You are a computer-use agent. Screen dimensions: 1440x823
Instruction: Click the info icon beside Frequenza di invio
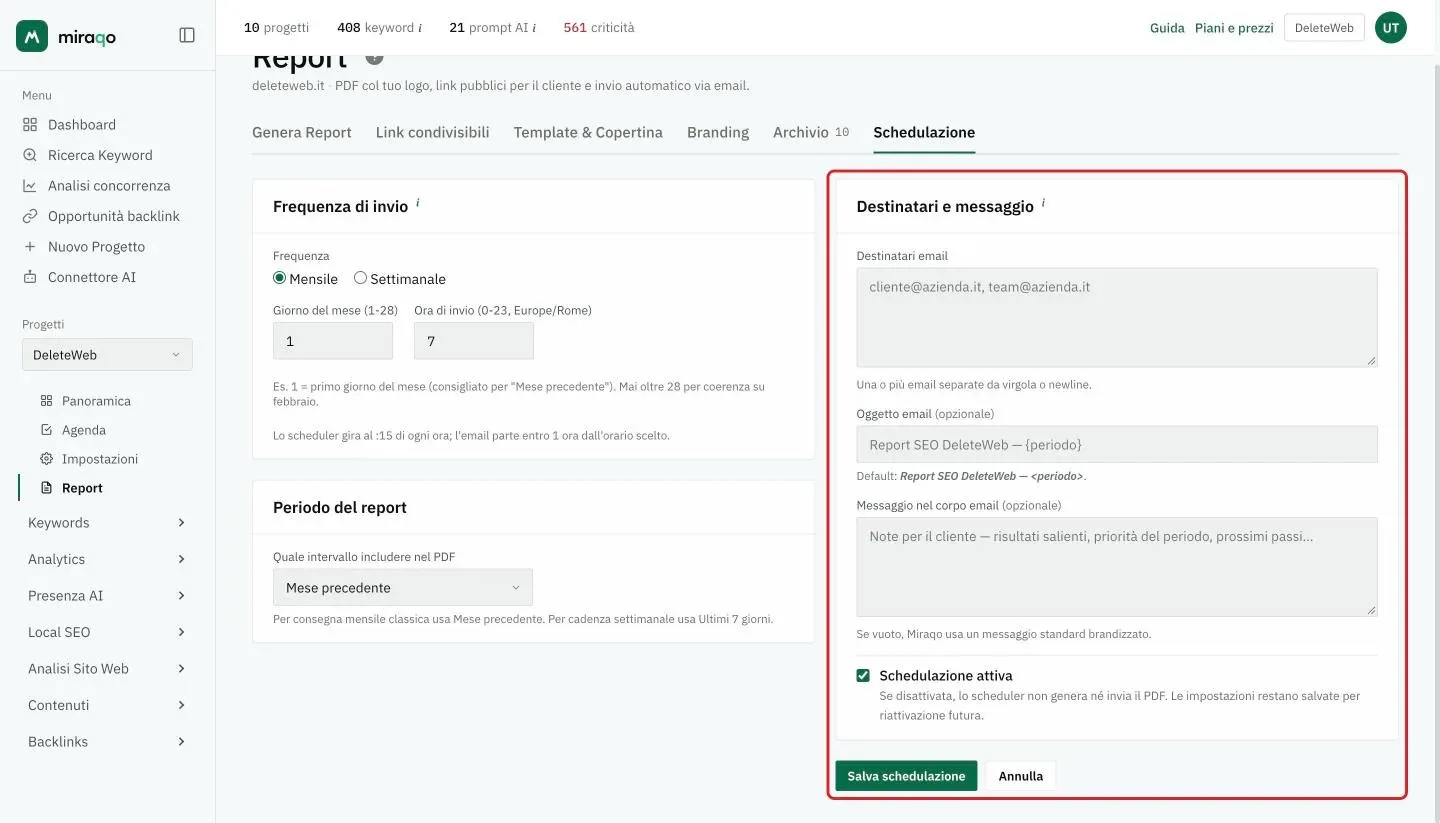418,203
